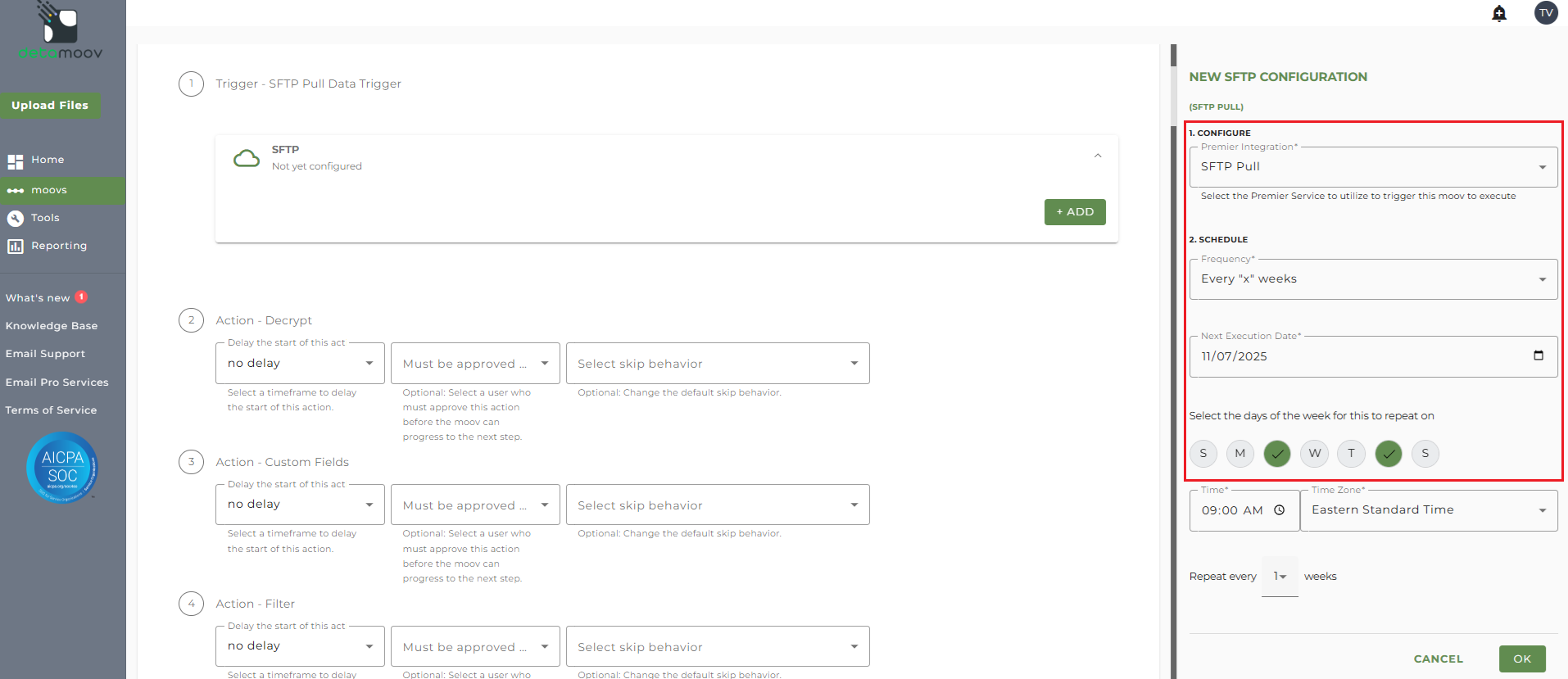Click the Reporting chart icon
This screenshot has height=679, width=1568.
(15, 247)
